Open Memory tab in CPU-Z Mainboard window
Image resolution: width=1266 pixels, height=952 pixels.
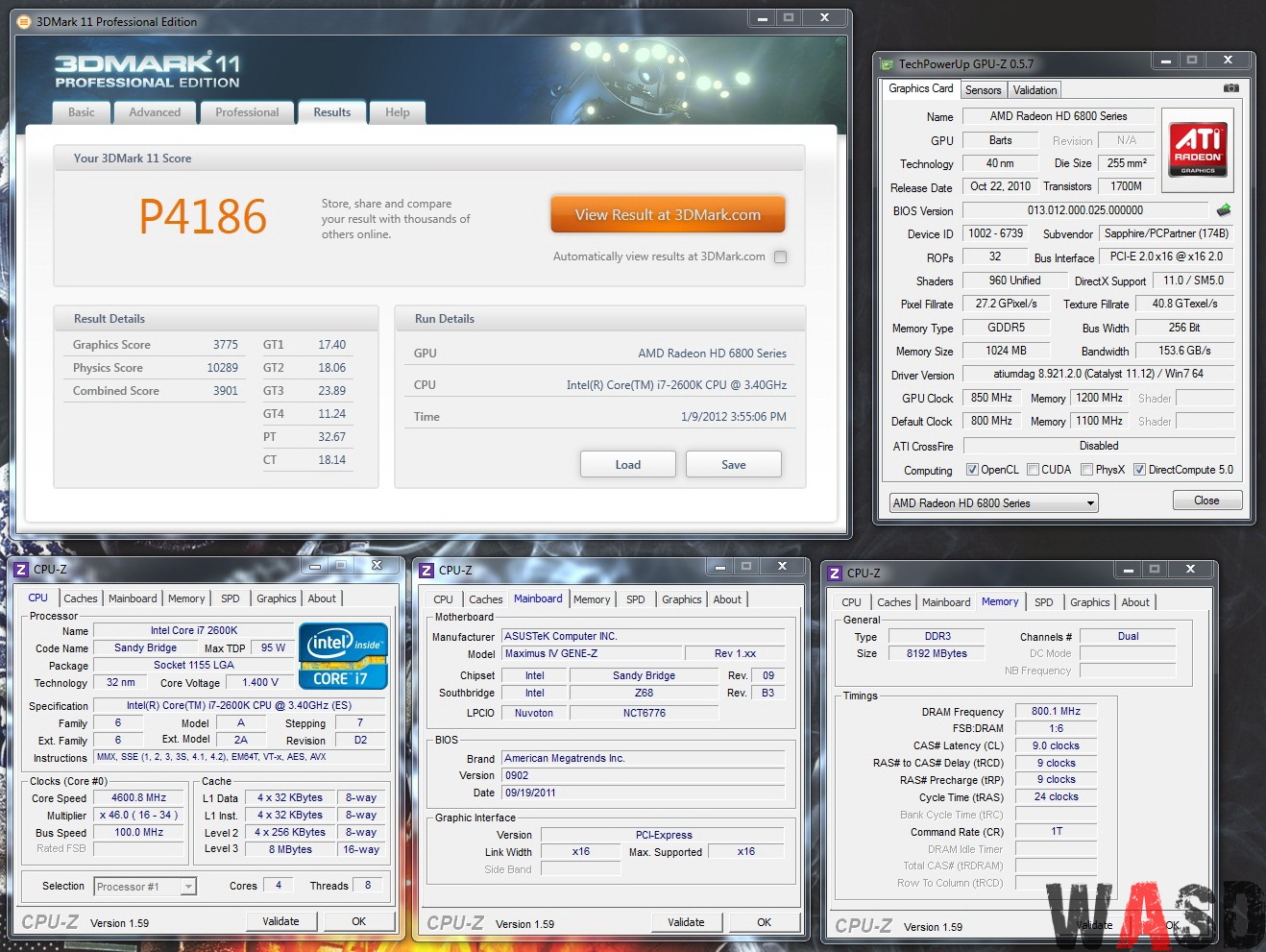(x=592, y=599)
